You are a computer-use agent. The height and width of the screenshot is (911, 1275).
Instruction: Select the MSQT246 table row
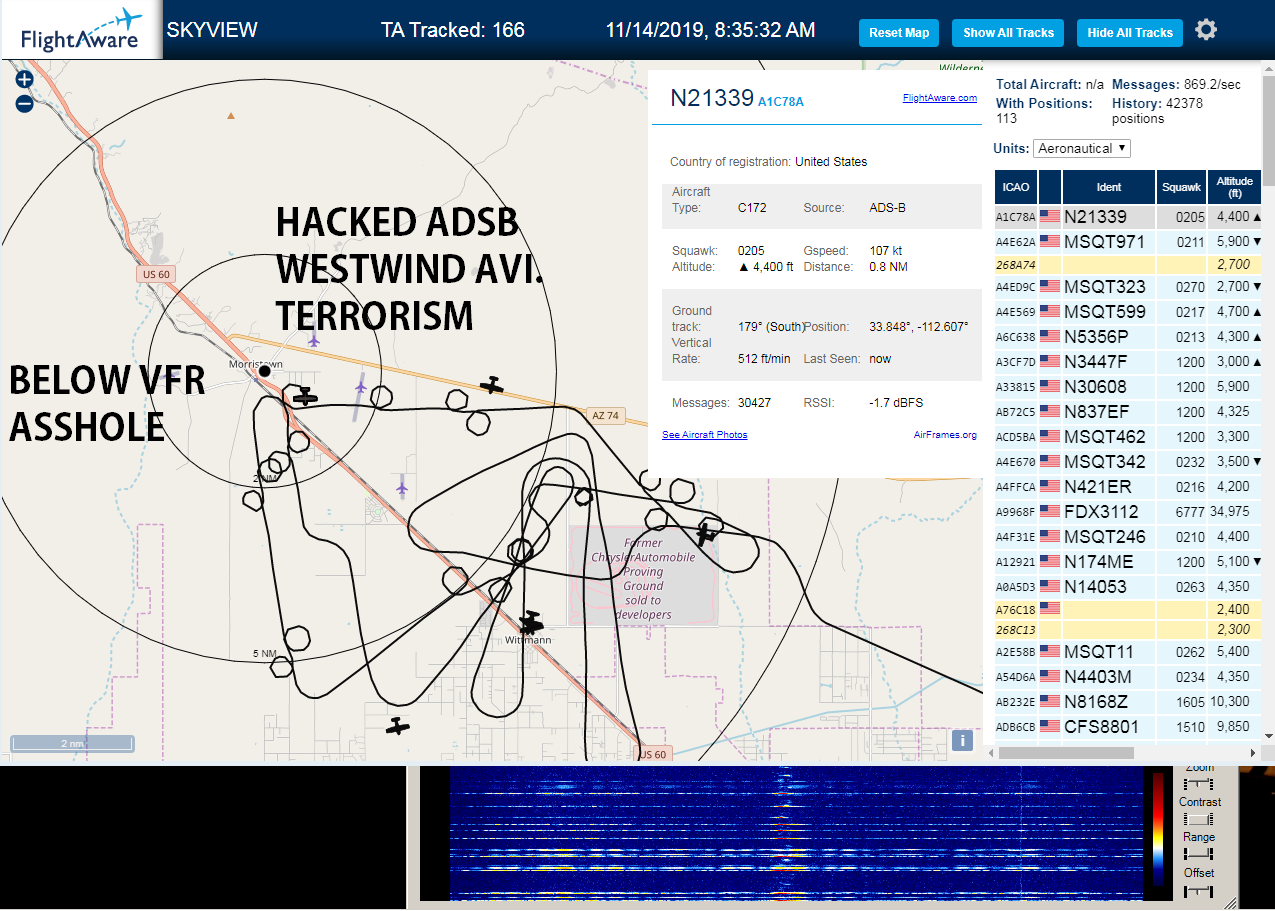pyautogui.click(x=1128, y=537)
